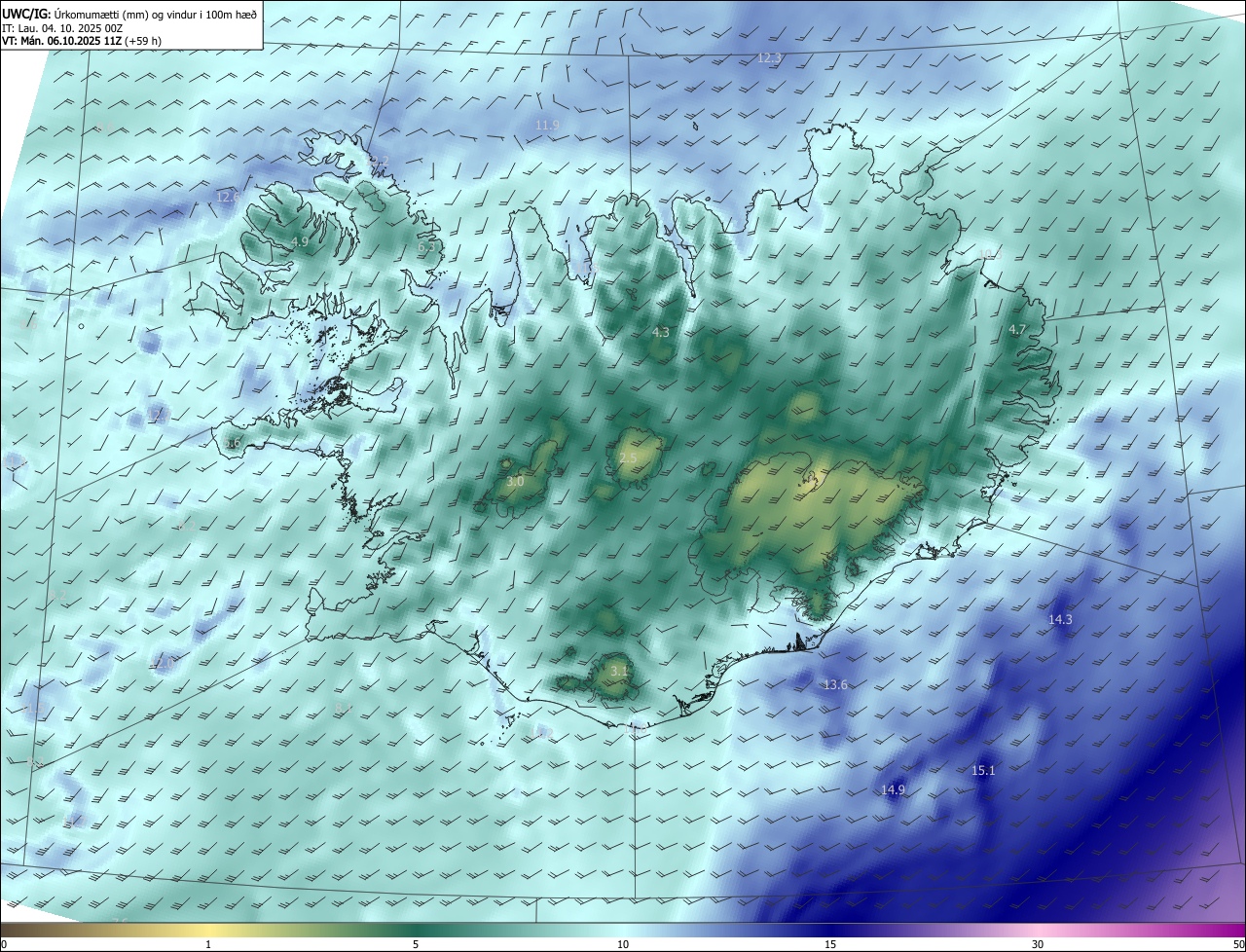Click the value label "6.3" on the map
Image resolution: width=1246 pixels, height=952 pixels.
426,247
